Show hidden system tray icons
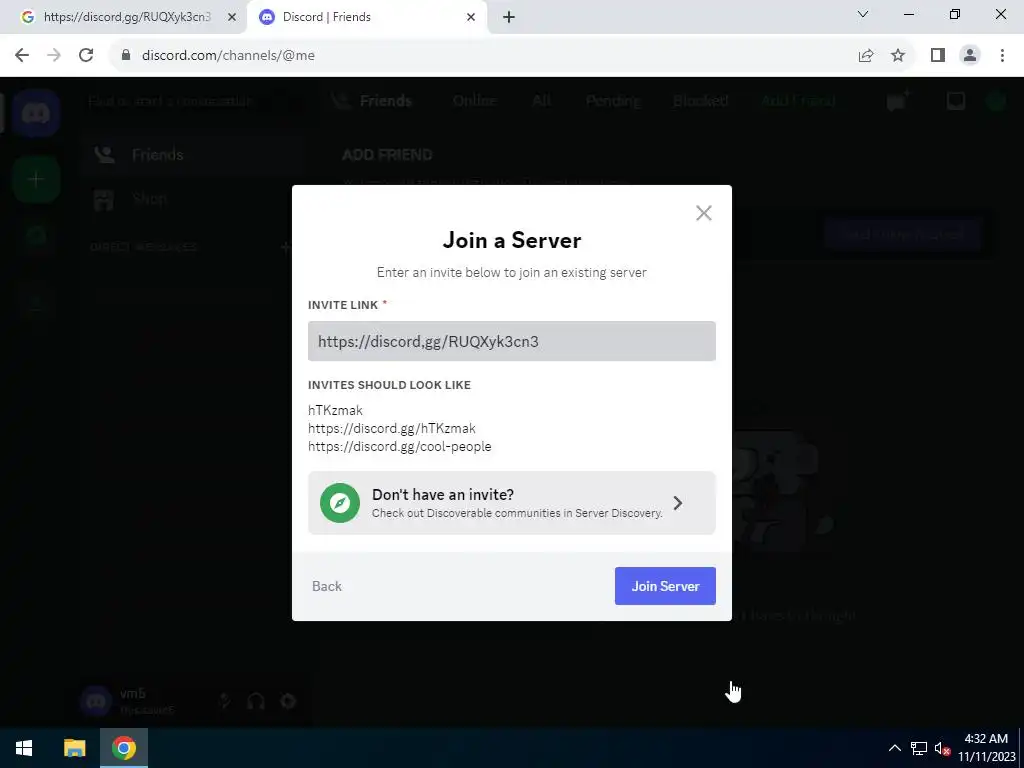The height and width of the screenshot is (768, 1024). pyautogui.click(x=895, y=748)
